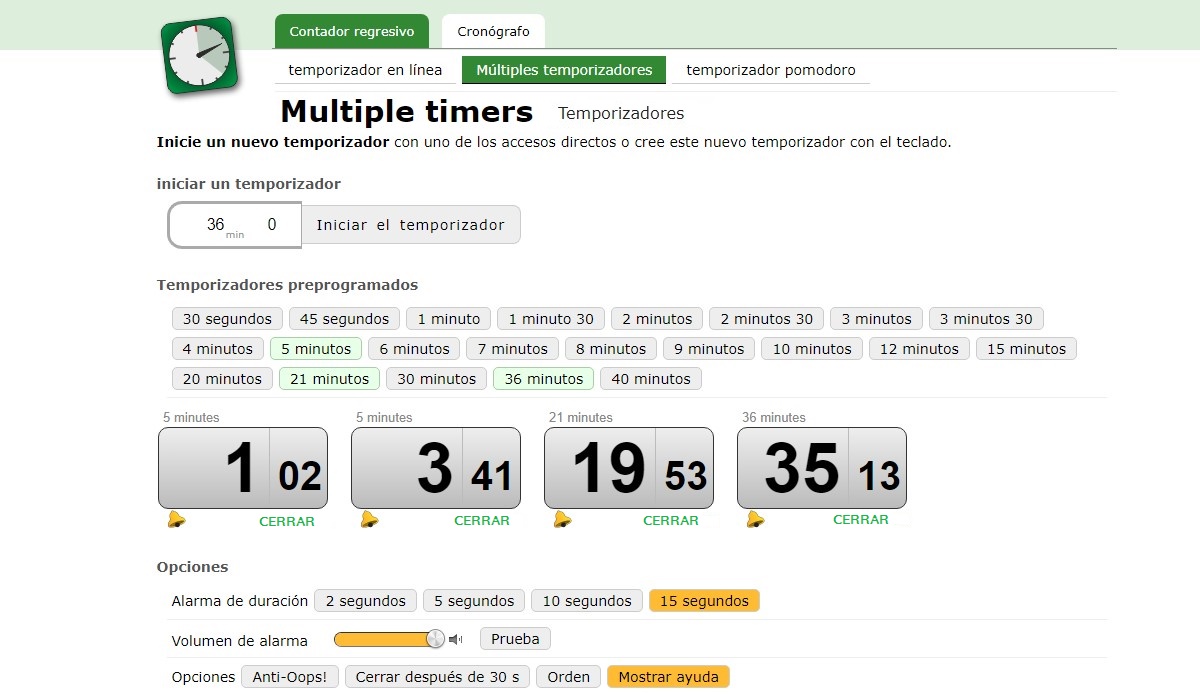Click the alarm bell icon under the first 5-minute timer

[176, 518]
